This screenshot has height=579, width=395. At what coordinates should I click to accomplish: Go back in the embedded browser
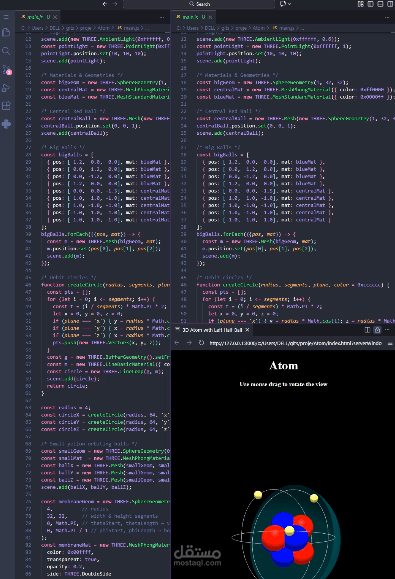(x=177, y=343)
